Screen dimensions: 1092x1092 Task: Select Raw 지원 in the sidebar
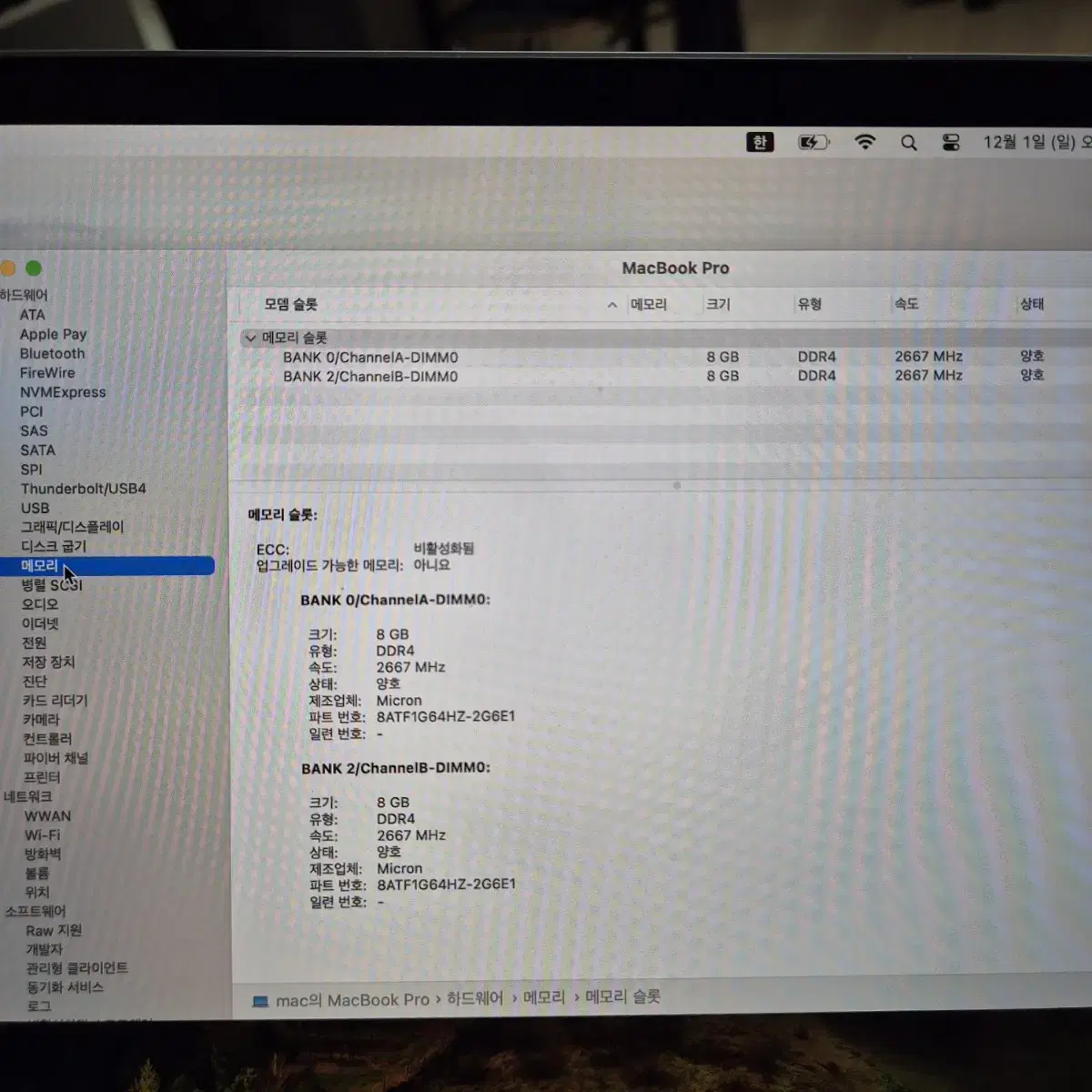(x=54, y=930)
